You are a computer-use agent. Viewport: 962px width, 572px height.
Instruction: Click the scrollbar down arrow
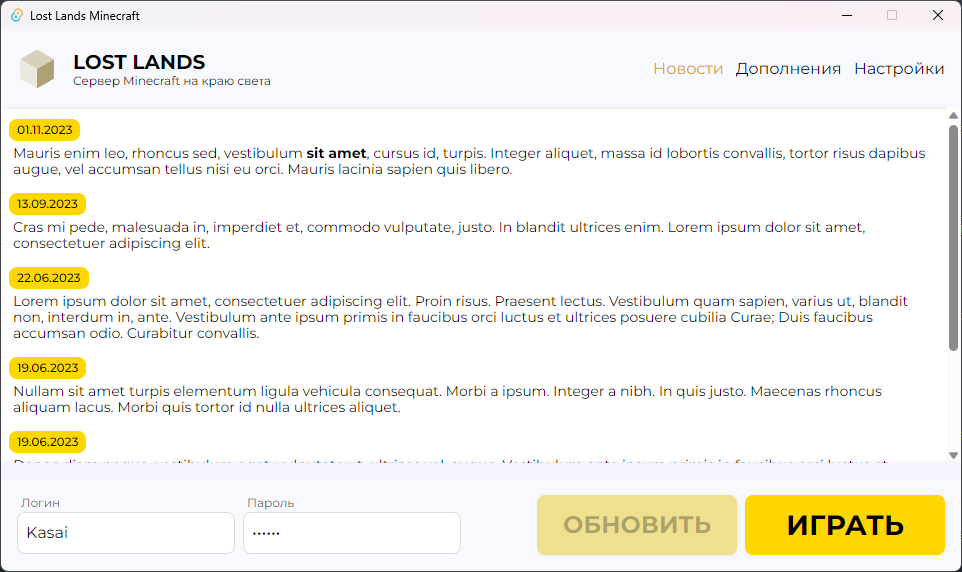coord(953,455)
